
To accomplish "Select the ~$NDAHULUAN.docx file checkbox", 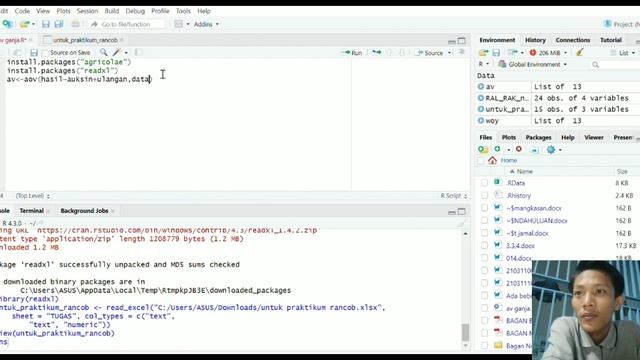I will click(484, 221).
